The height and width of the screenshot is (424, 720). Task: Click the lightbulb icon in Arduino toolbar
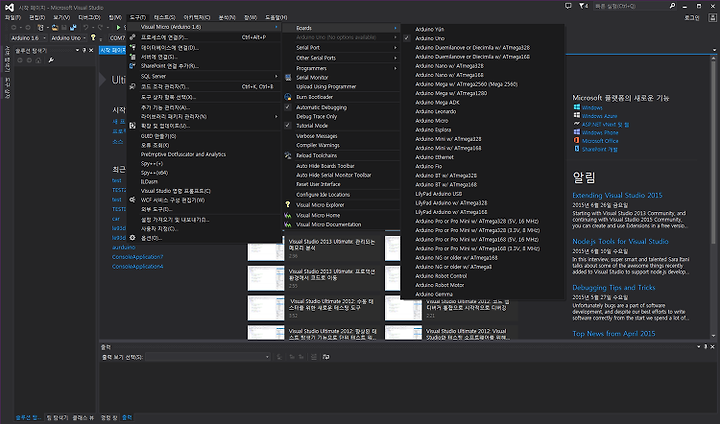(x=93, y=37)
